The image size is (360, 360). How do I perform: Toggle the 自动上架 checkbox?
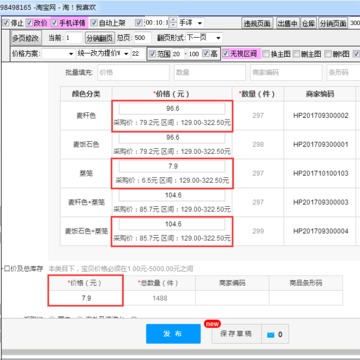(94, 23)
